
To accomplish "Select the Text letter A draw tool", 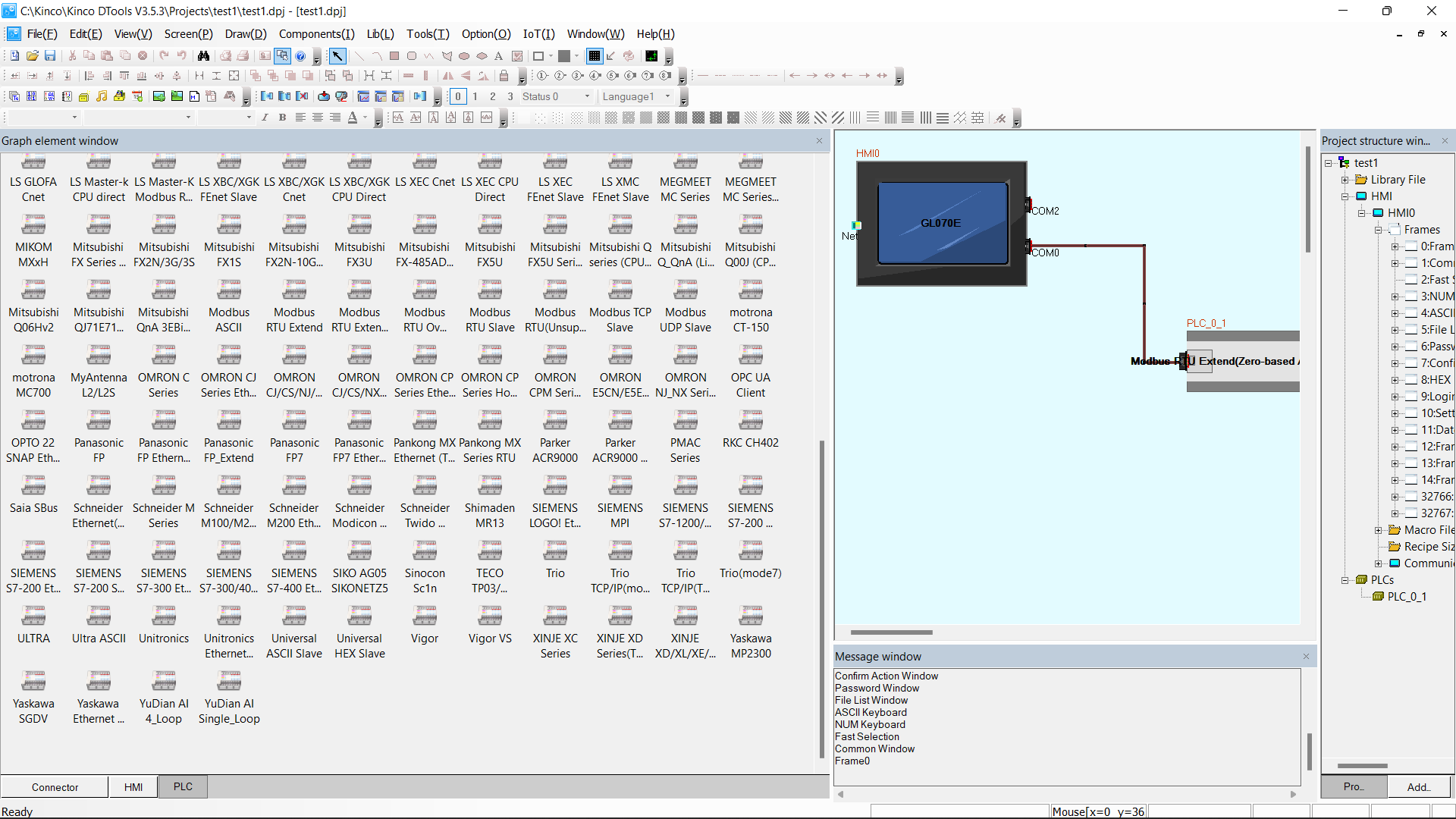I will click(498, 56).
